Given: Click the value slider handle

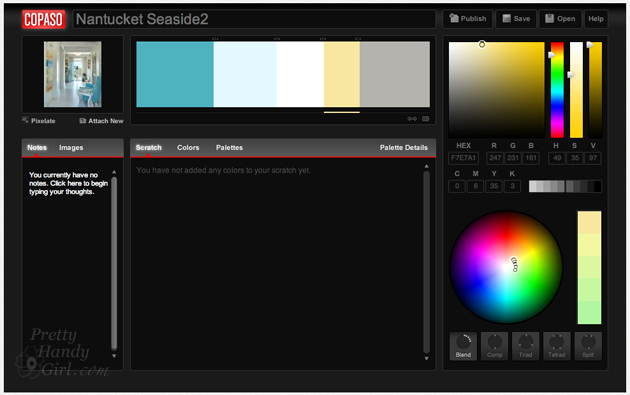Looking at the screenshot, I should [590, 45].
